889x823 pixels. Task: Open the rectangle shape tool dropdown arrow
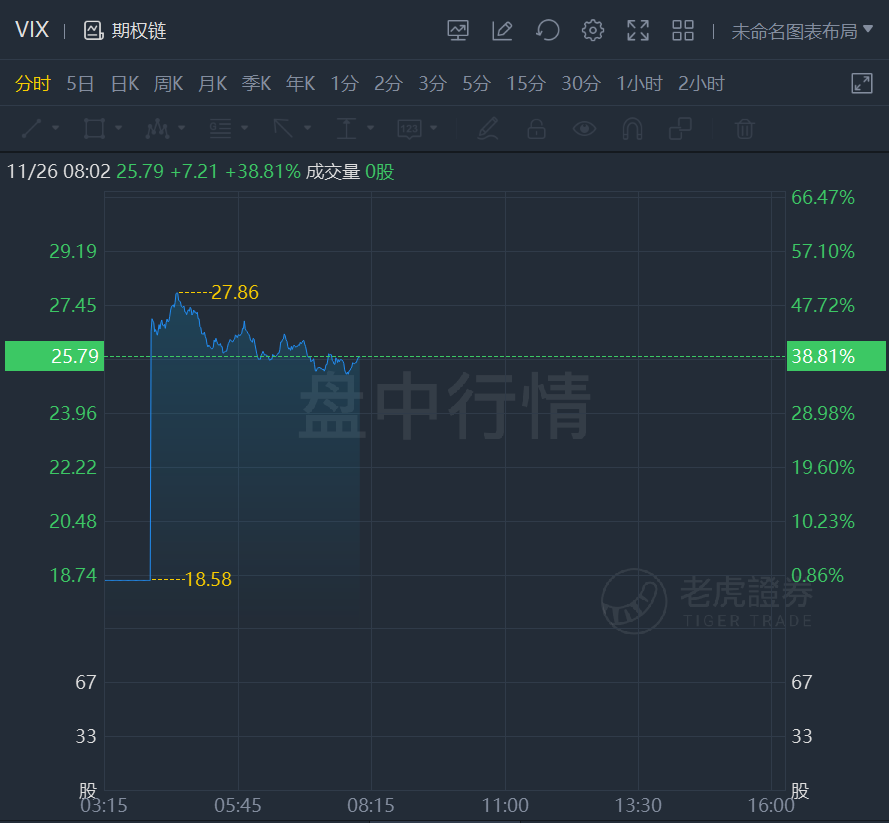(119, 129)
